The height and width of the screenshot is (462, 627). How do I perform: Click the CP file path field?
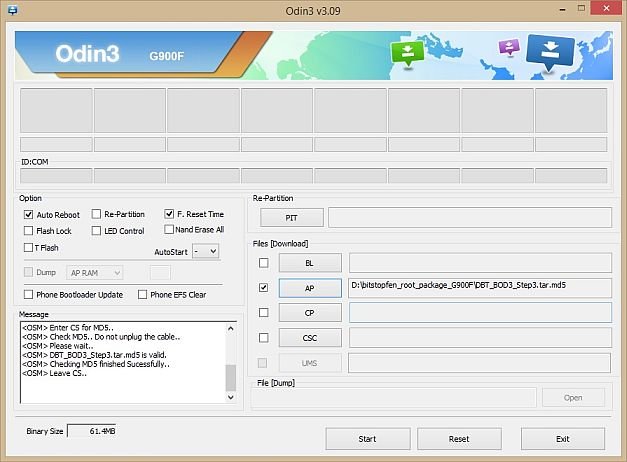[x=480, y=313]
